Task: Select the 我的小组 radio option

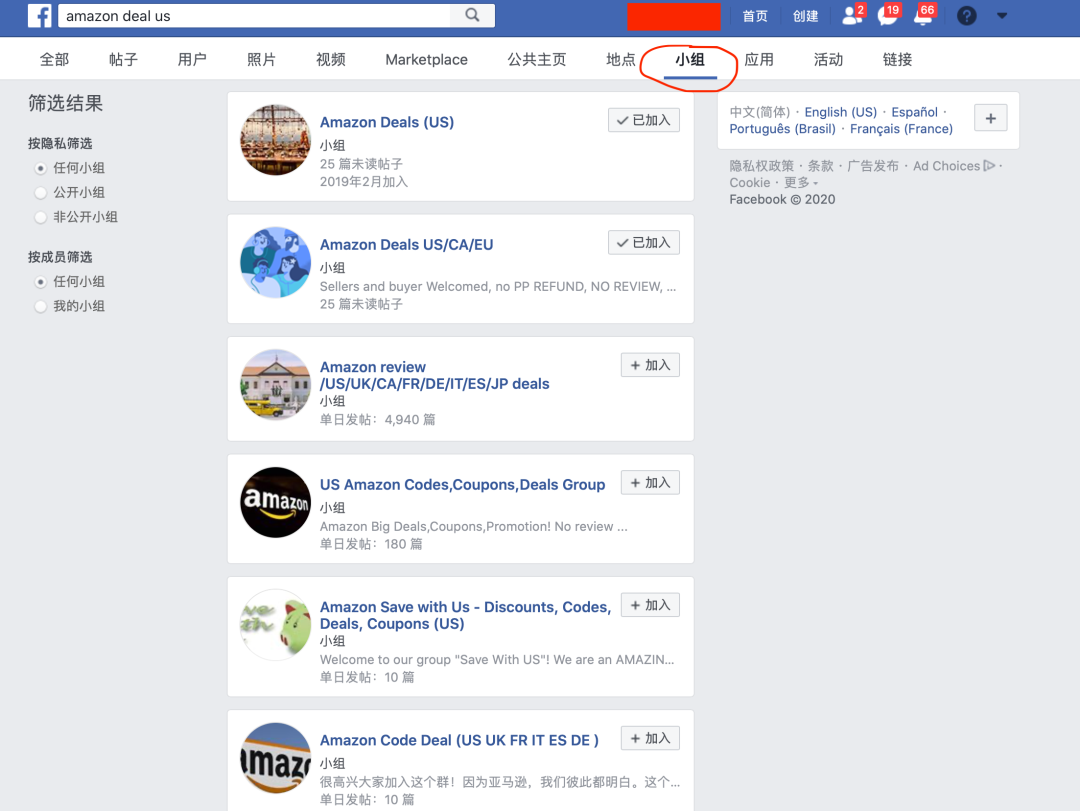Action: [41, 306]
